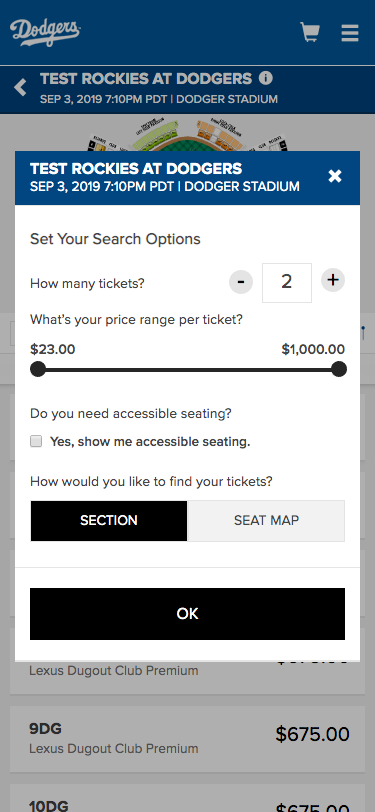Close the search options dialog
The height and width of the screenshot is (812, 375).
coord(335,177)
